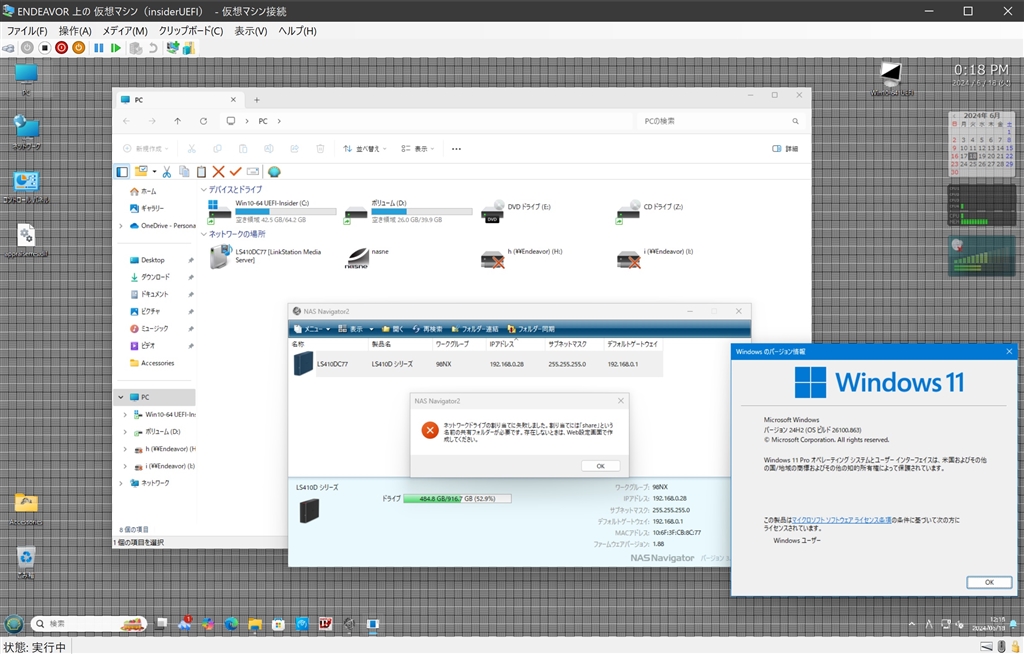Open the Explorer 表示 view dropdown
This screenshot has width=1024, height=654.
(x=417, y=149)
